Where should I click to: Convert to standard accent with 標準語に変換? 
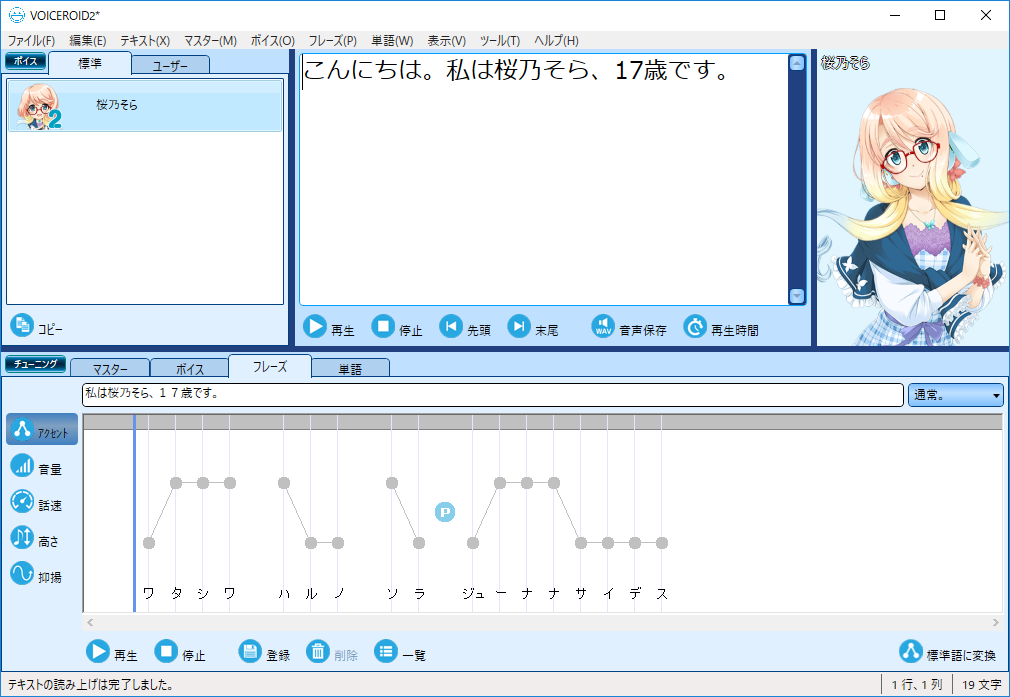pyautogui.click(x=948, y=652)
